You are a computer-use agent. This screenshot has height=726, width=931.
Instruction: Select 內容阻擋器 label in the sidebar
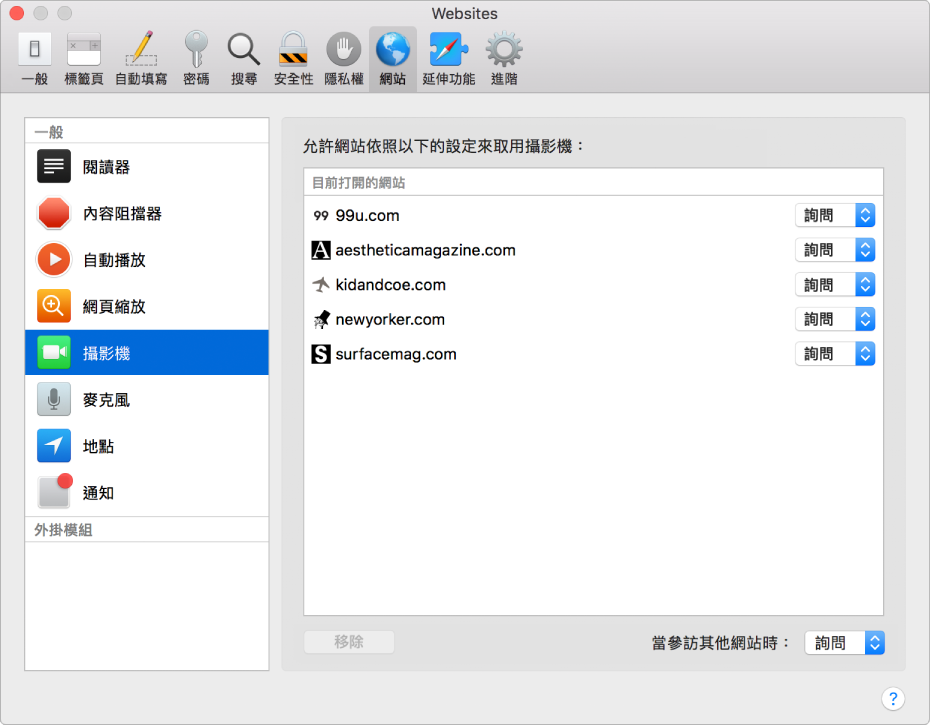click(122, 214)
